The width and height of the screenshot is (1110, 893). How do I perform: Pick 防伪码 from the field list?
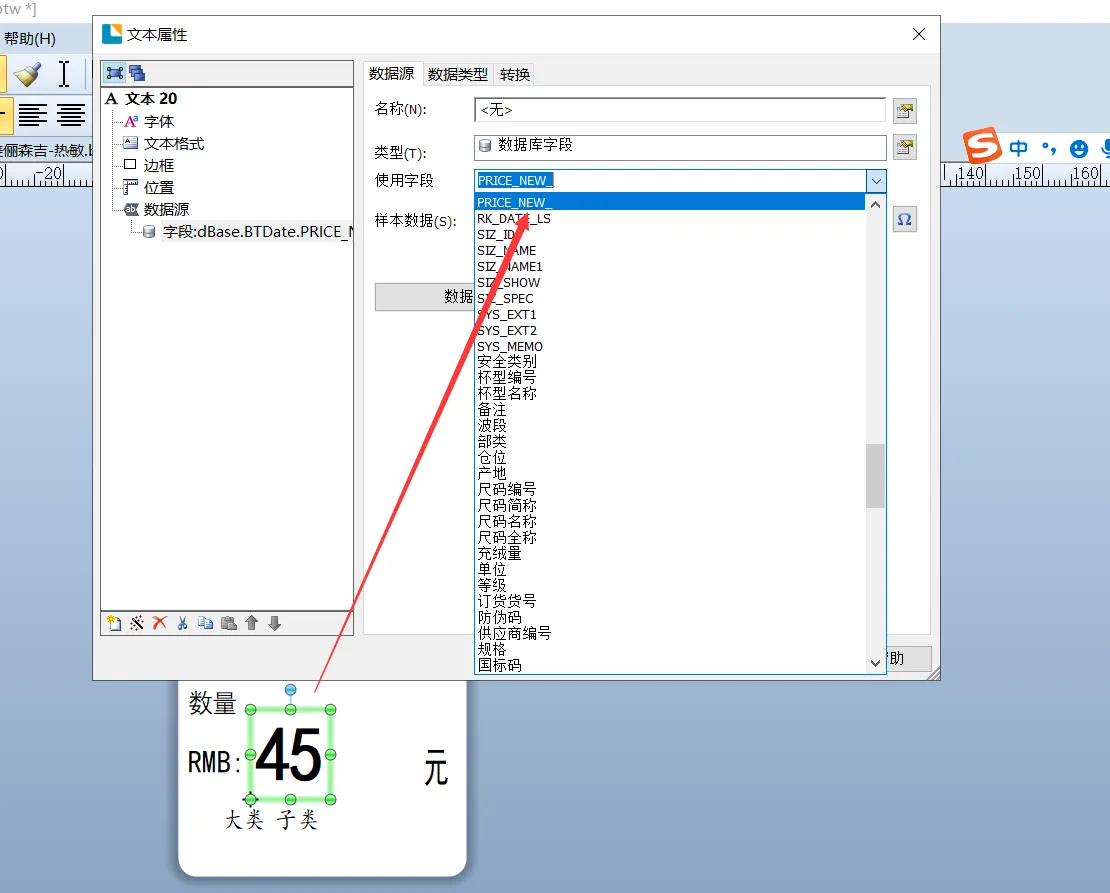click(499, 617)
